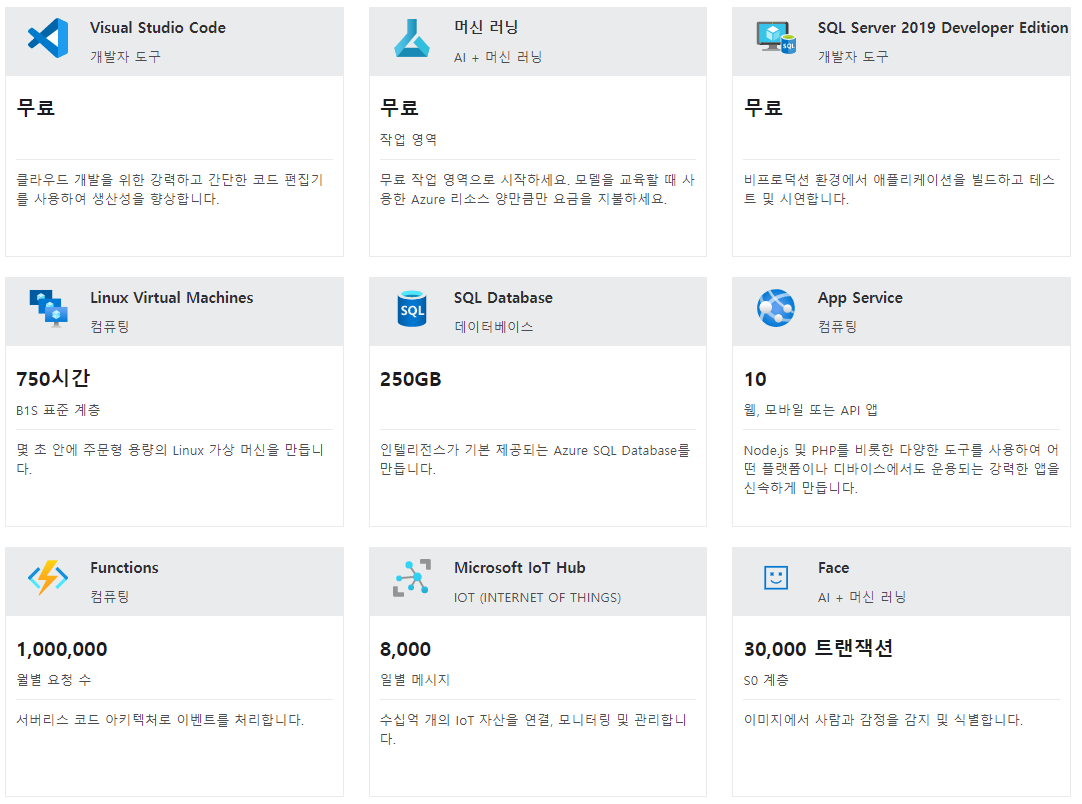
Task: Click IOT (INTERNET OF THINGS) category text
Action: (x=538, y=598)
